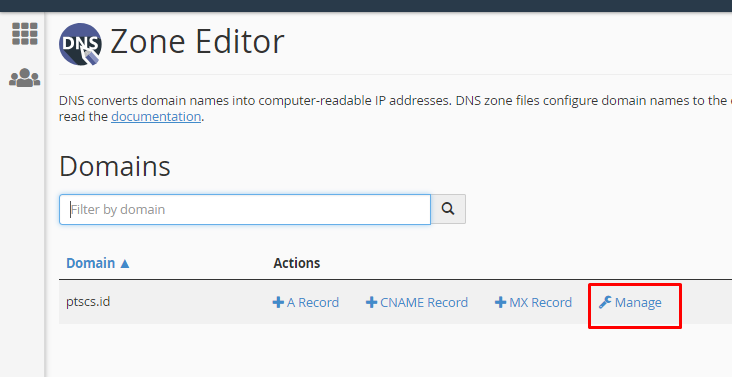Click the DNS Zone Editor logo icon

80,44
